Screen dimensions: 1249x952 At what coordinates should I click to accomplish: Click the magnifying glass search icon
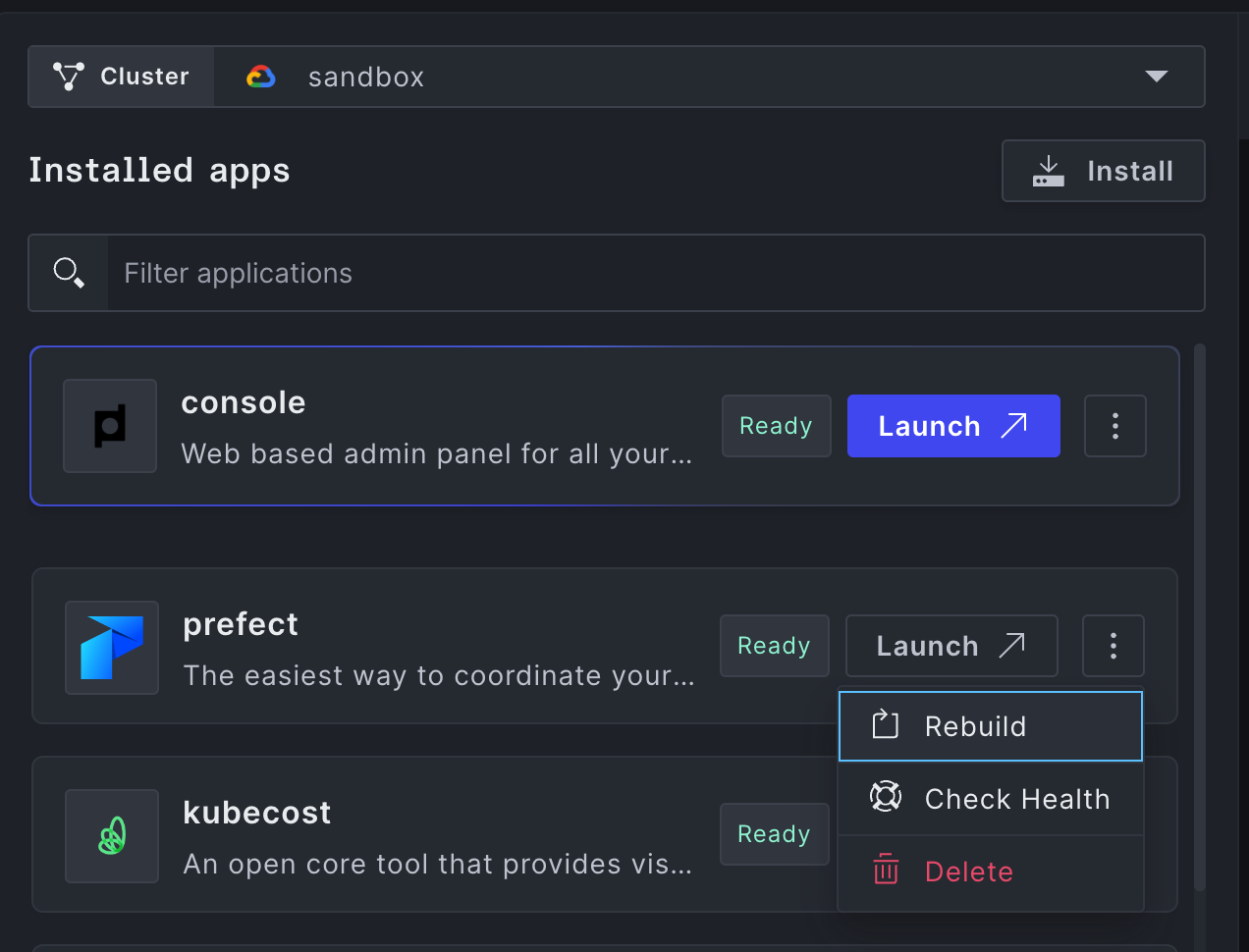69,273
